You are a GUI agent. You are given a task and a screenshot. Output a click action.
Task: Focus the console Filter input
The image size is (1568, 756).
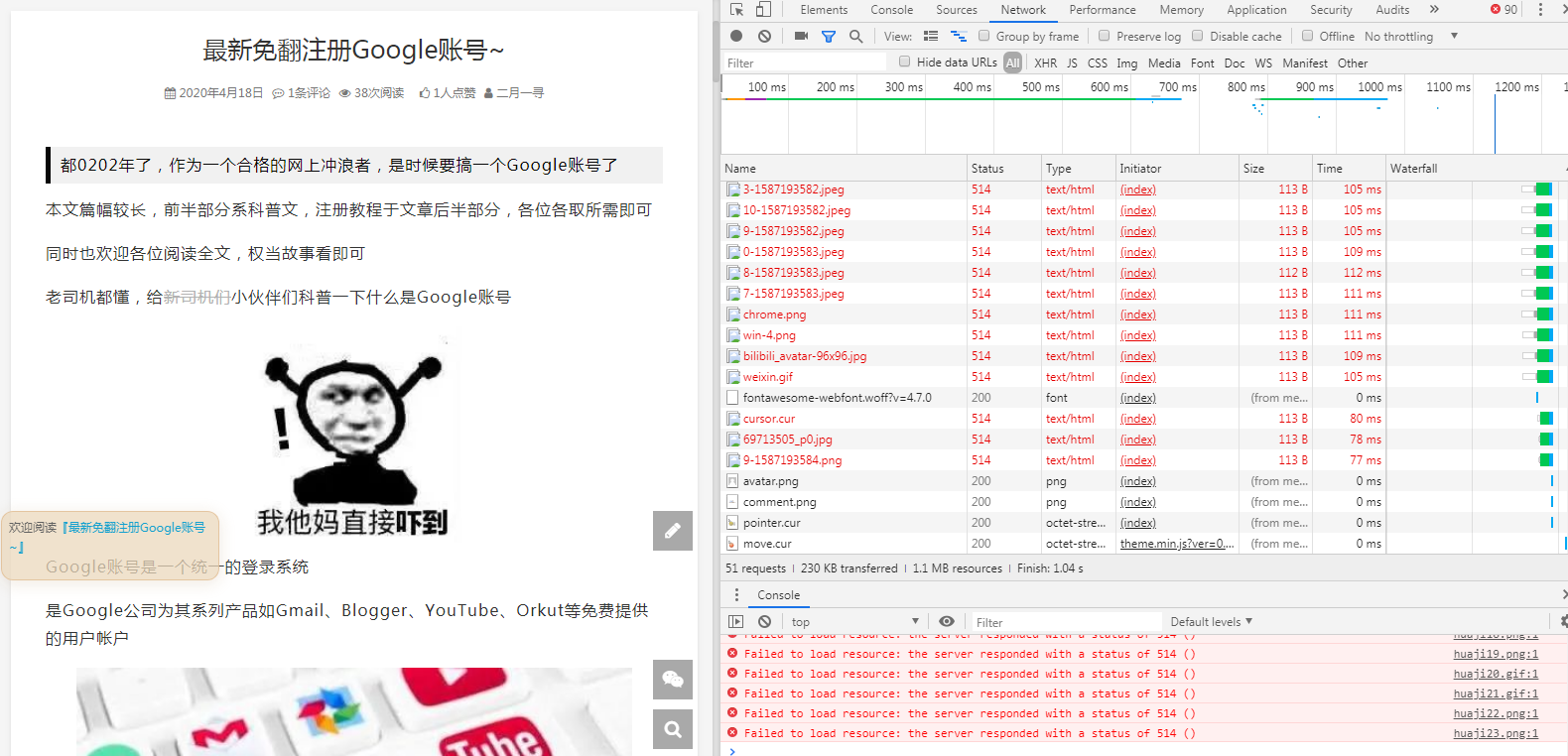[1066, 622]
